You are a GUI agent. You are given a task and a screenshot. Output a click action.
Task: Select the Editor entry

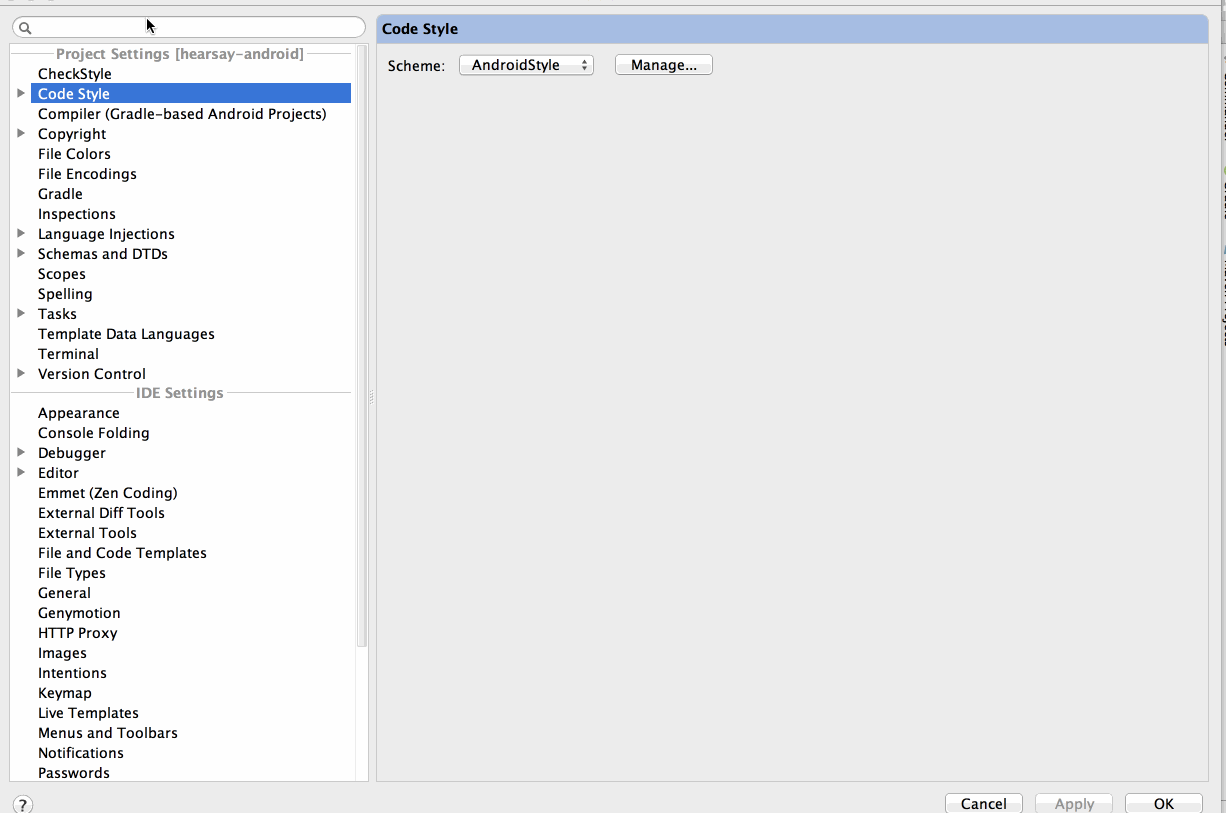pos(58,473)
